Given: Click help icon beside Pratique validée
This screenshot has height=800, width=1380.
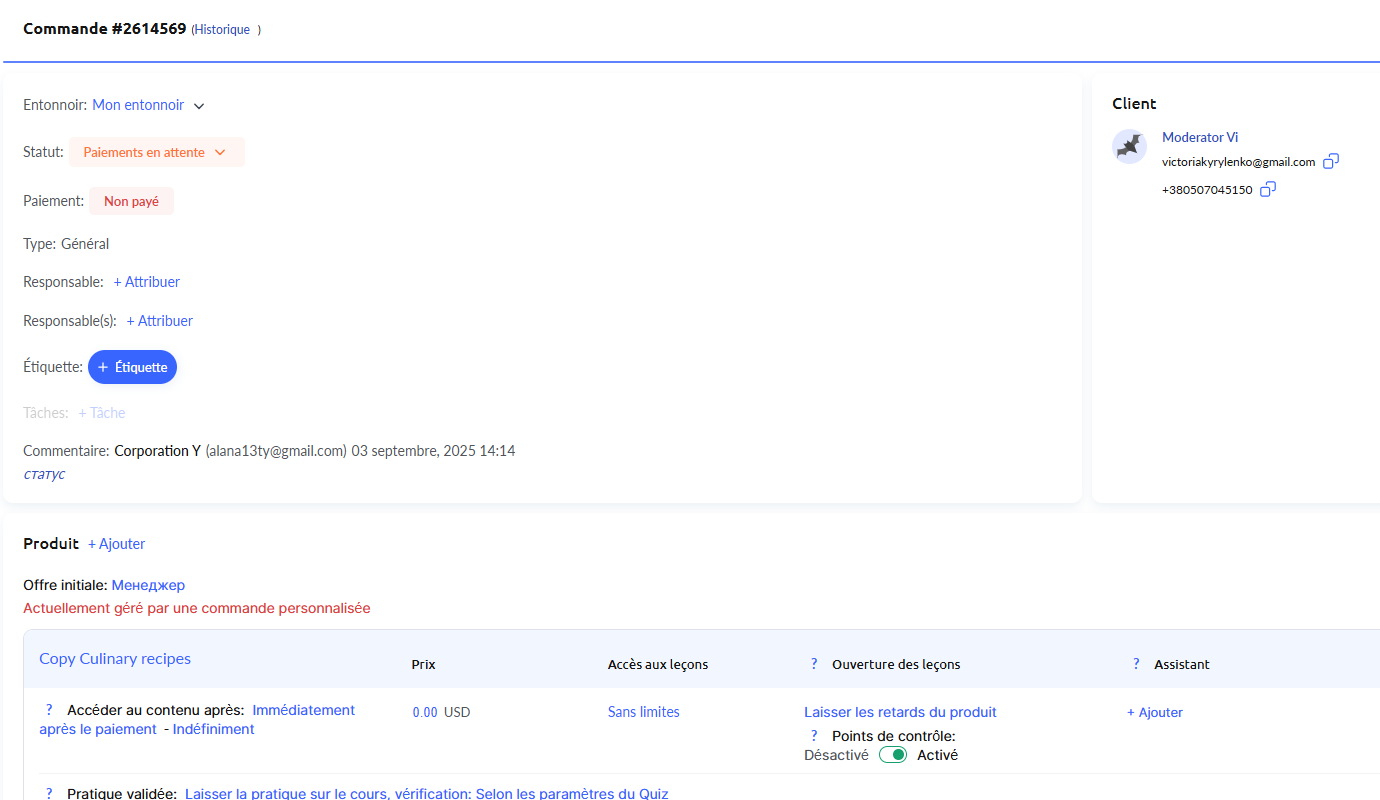Looking at the screenshot, I should tap(49, 793).
